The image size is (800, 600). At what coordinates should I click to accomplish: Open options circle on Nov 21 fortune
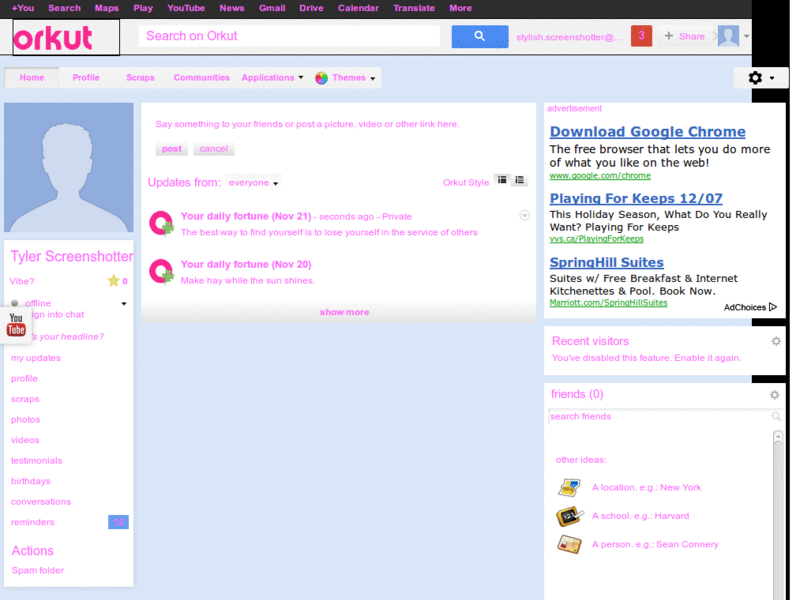click(x=524, y=215)
